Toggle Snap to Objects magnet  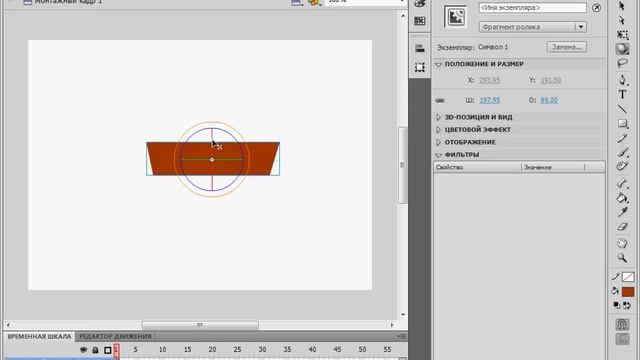click(622, 324)
